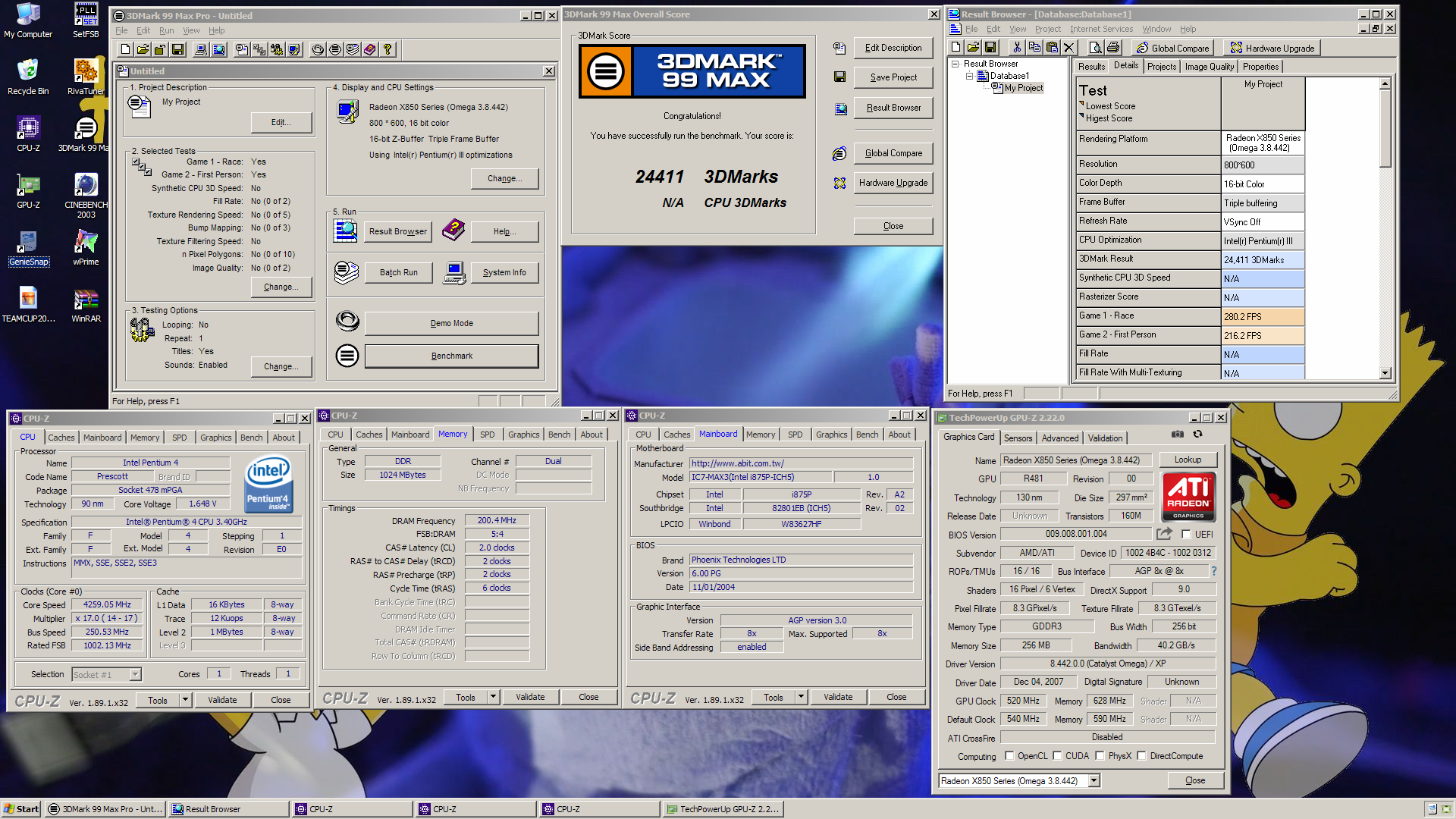The height and width of the screenshot is (819, 1456).
Task: Collapse the Result Browser tree root node
Action: pyautogui.click(x=955, y=64)
